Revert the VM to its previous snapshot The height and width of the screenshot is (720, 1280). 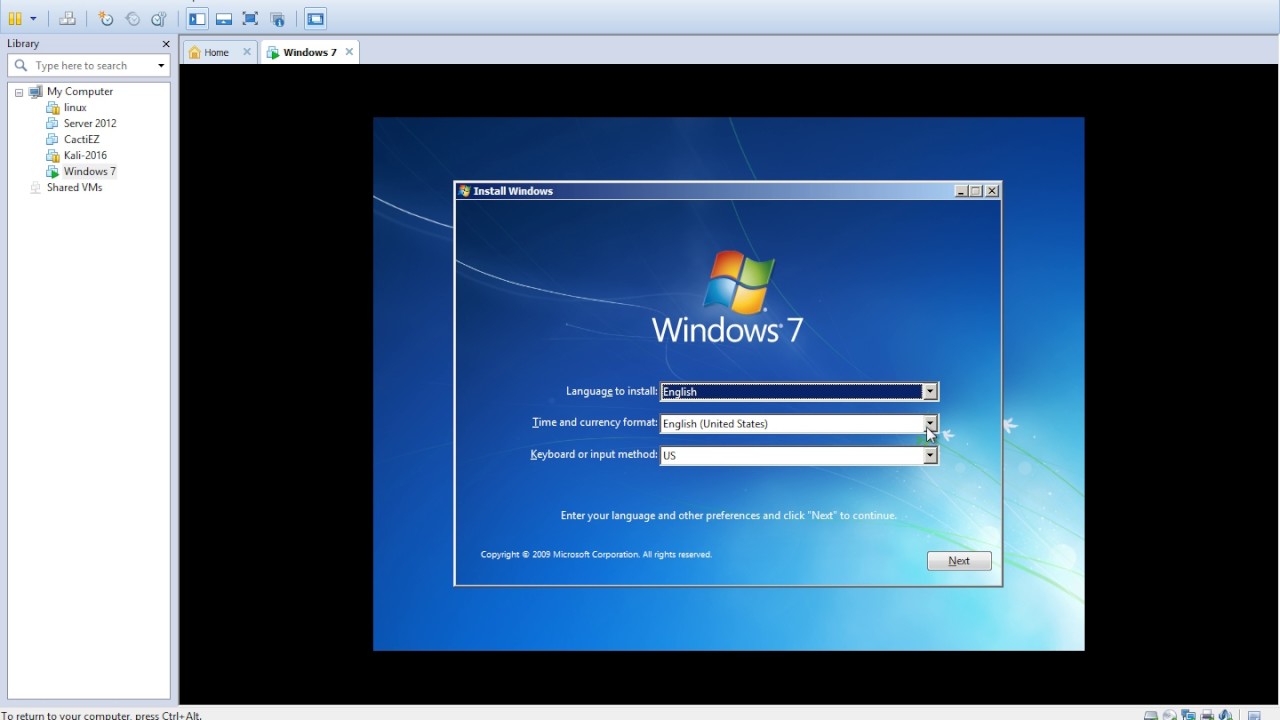(132, 19)
